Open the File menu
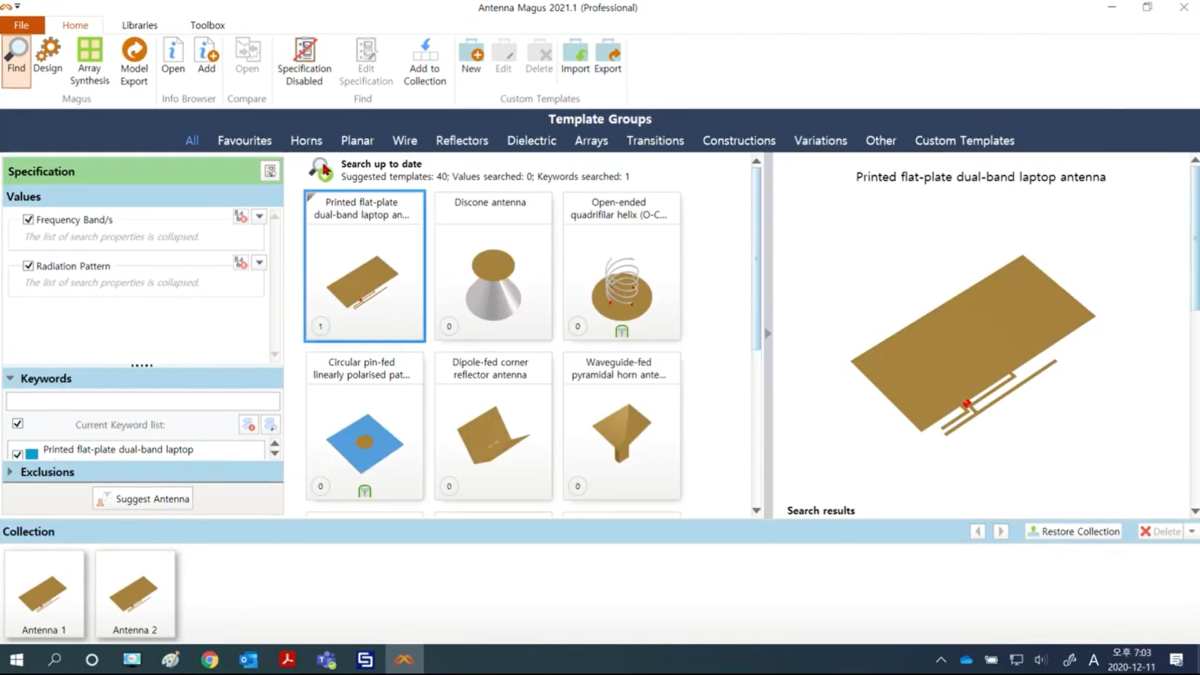 pyautogui.click(x=21, y=25)
